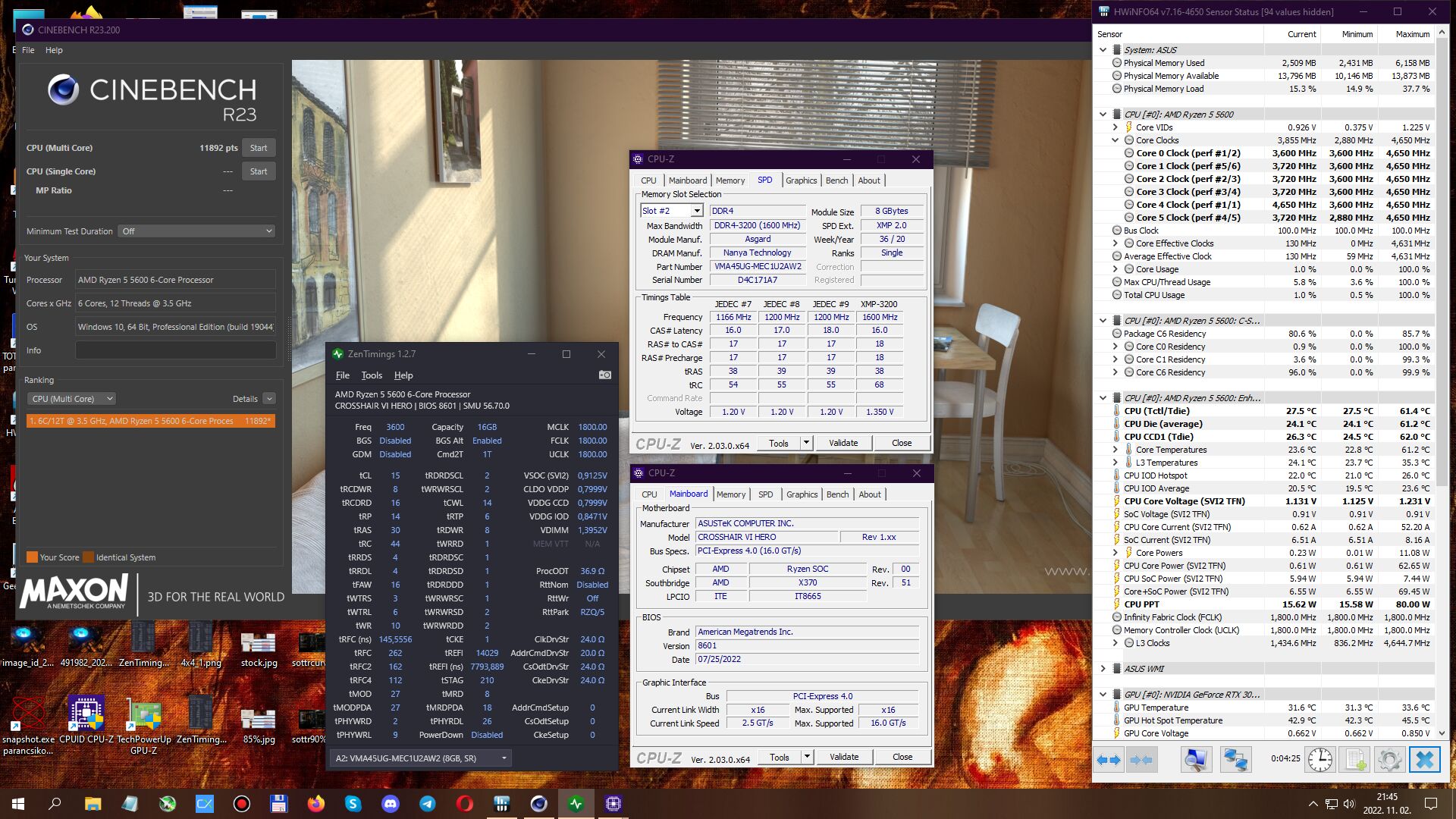Screen dimensions: 1456x819
Task: Switch to CPU tab in CPU-Z Mainboard window
Action: pyautogui.click(x=649, y=494)
